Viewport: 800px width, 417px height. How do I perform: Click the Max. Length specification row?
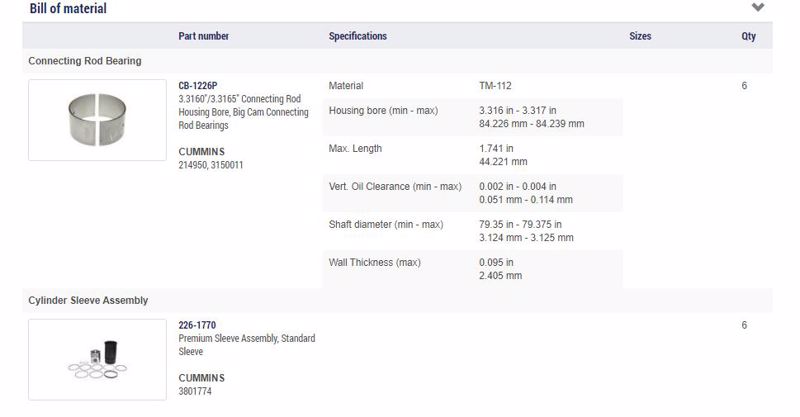pyautogui.click(x=472, y=155)
